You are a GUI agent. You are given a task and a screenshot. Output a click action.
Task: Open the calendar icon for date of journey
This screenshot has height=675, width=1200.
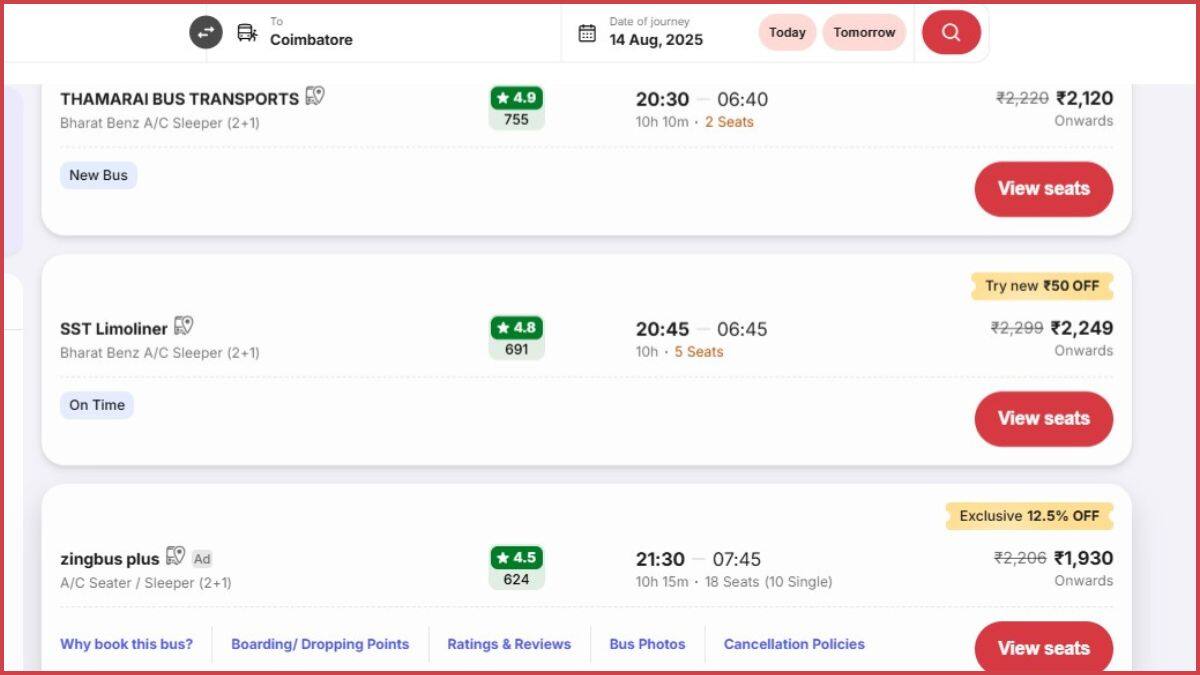(x=588, y=31)
